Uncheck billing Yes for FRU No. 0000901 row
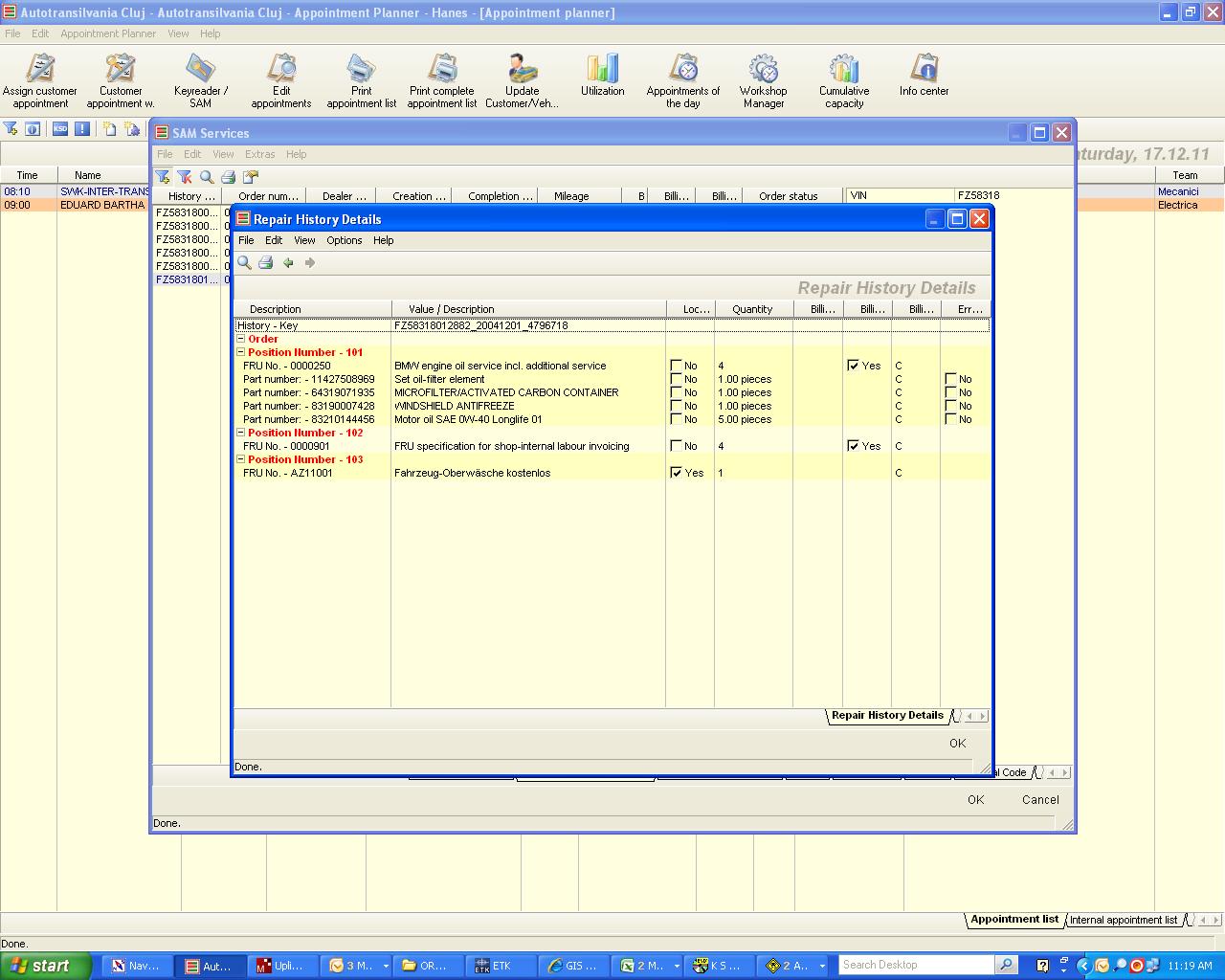This screenshot has height=980, width=1225. (x=854, y=446)
